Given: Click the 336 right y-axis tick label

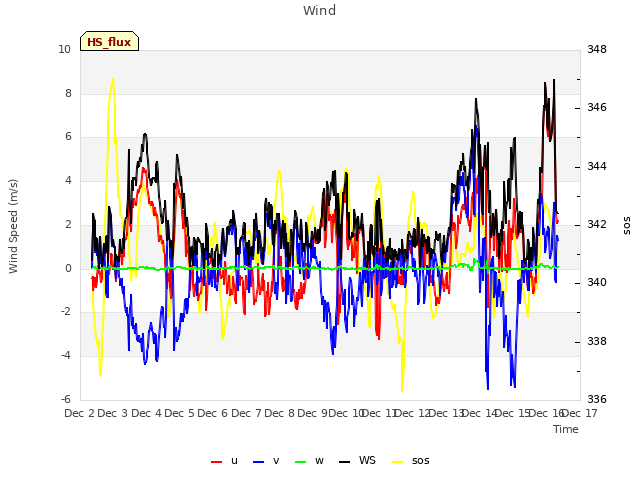Looking at the screenshot, I should tap(597, 399).
